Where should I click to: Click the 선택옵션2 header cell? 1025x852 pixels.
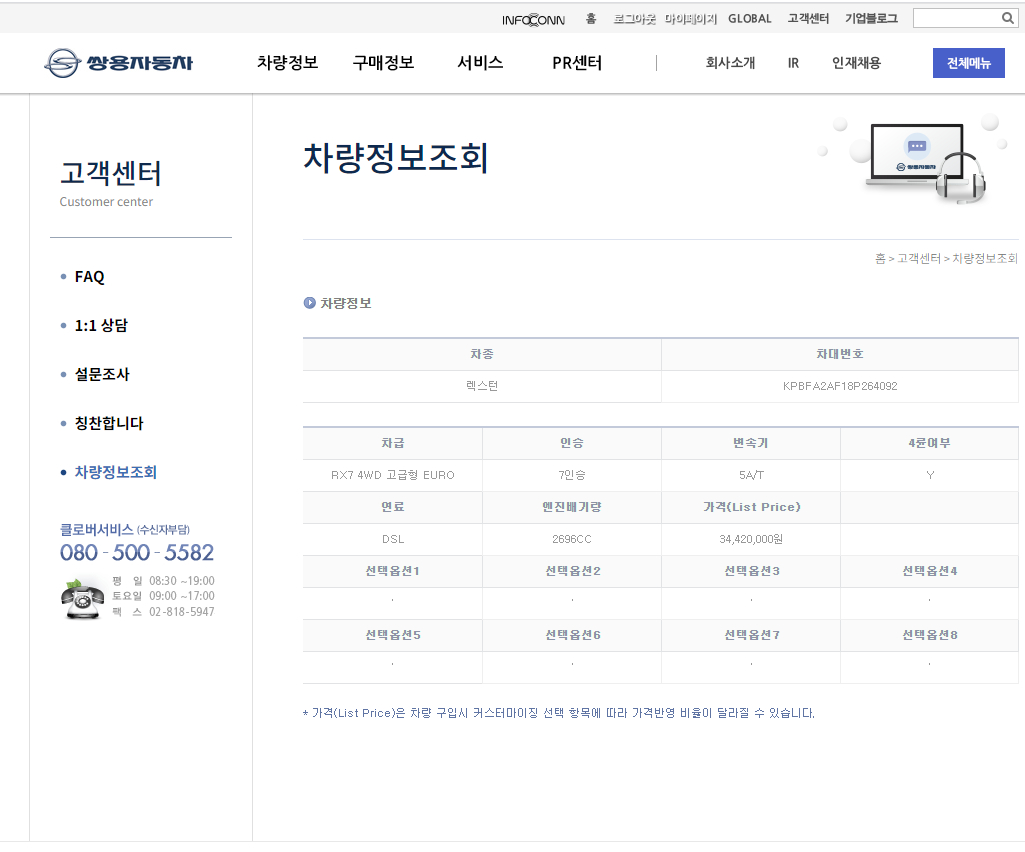point(572,571)
